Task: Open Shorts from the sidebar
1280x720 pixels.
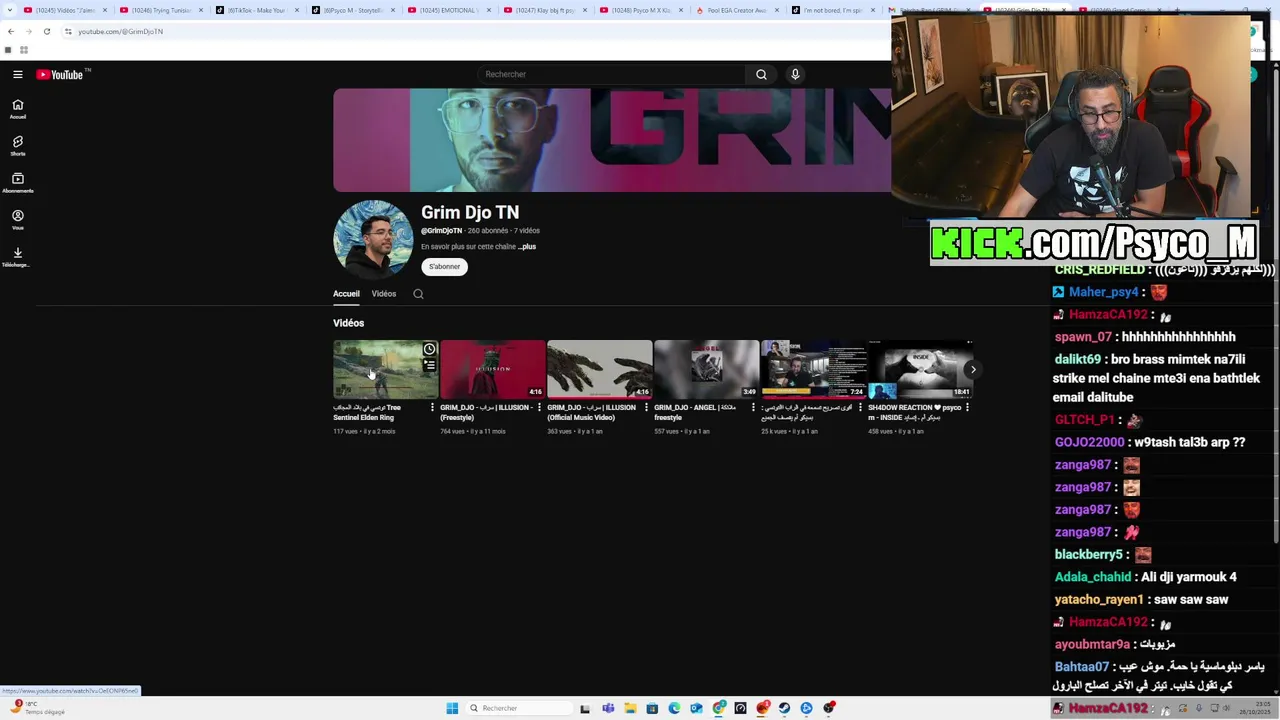Action: 17,146
